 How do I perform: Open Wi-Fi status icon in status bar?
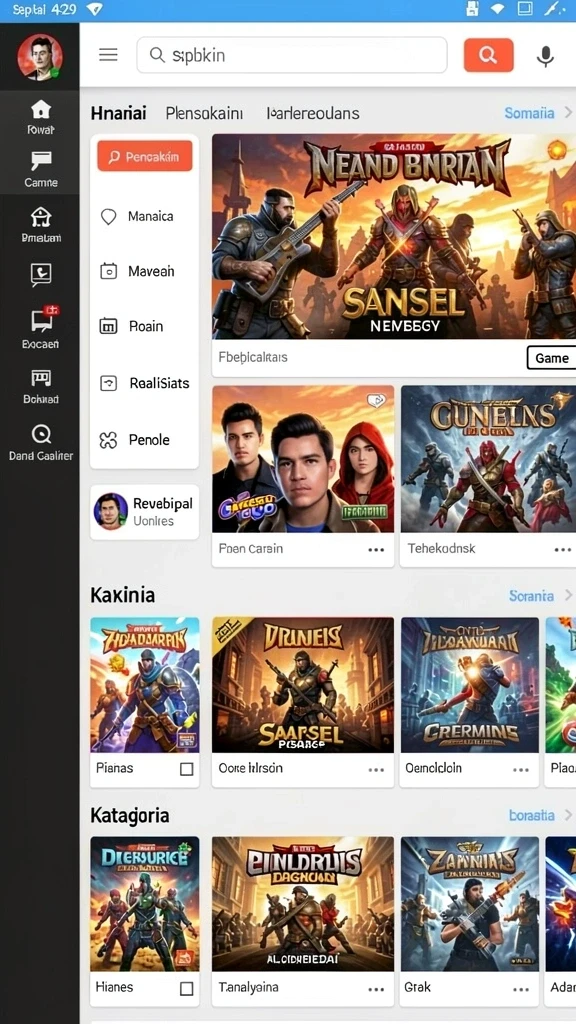coord(498,9)
